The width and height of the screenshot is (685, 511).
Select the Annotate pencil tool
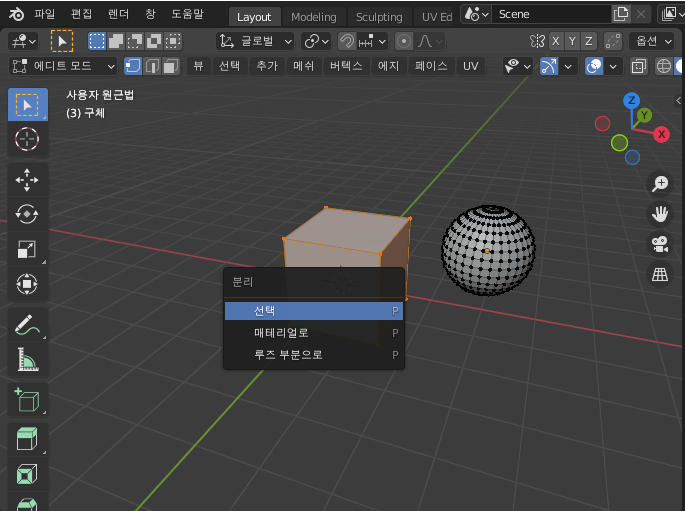28,325
